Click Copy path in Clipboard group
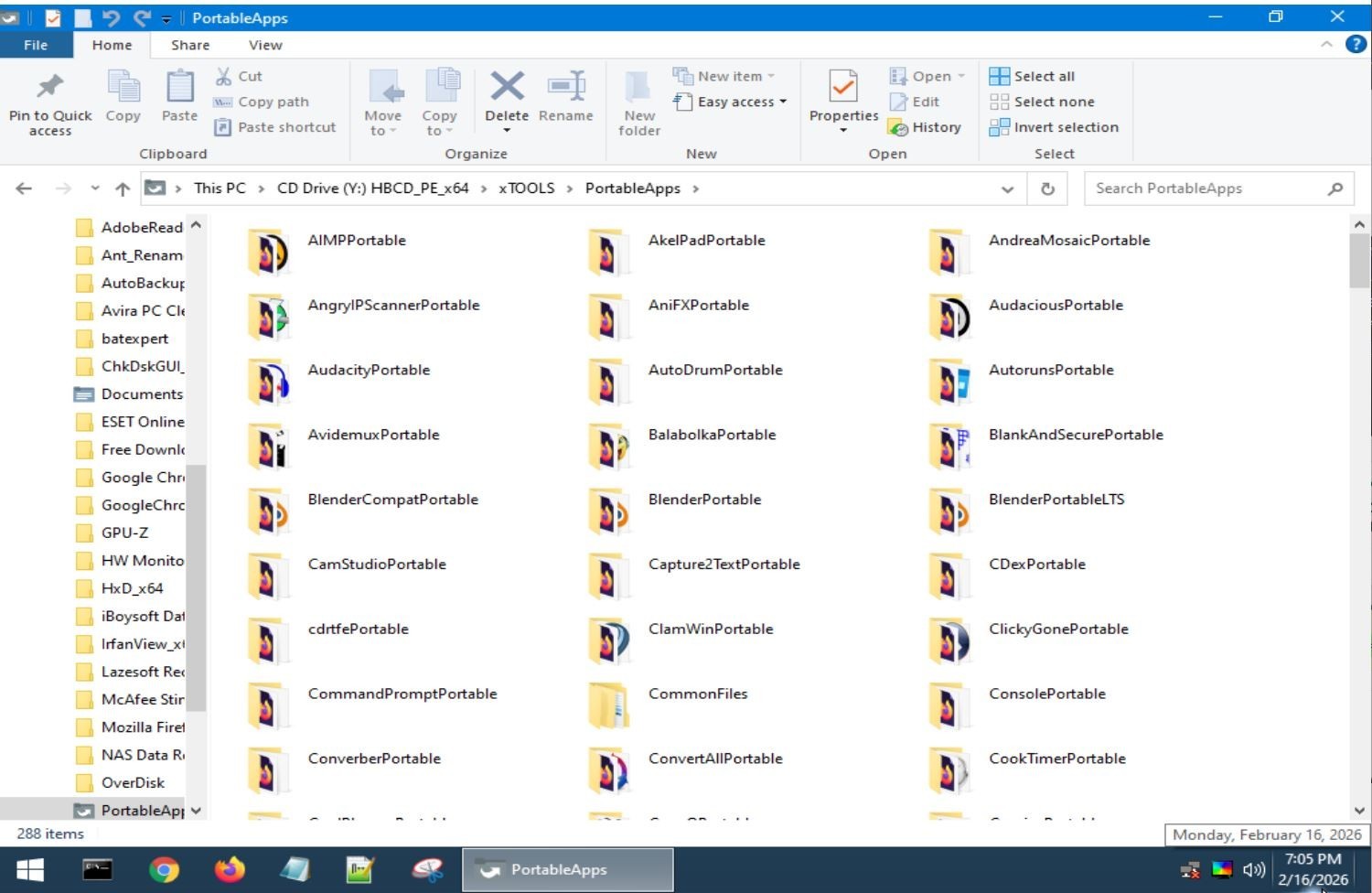Image resolution: width=1372 pixels, height=893 pixels. pyautogui.click(x=262, y=102)
